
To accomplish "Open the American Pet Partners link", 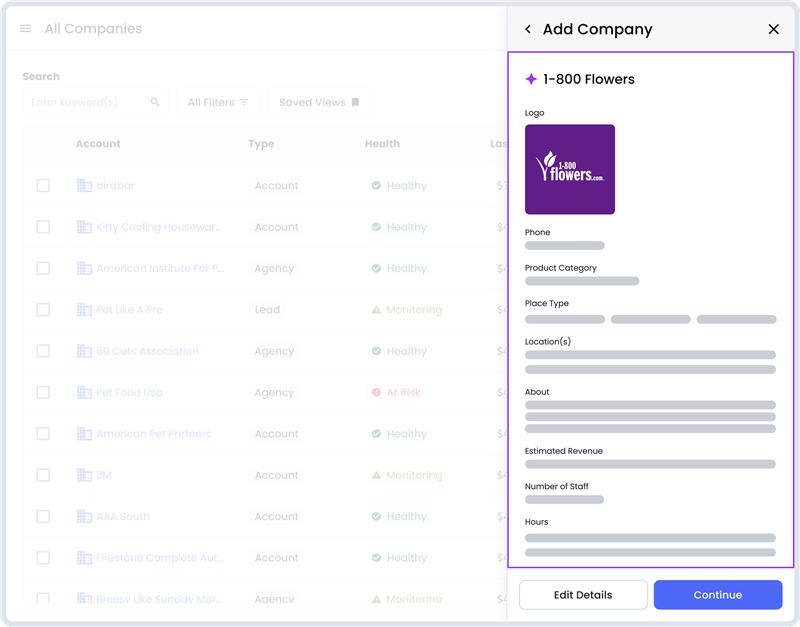I will click(154, 433).
